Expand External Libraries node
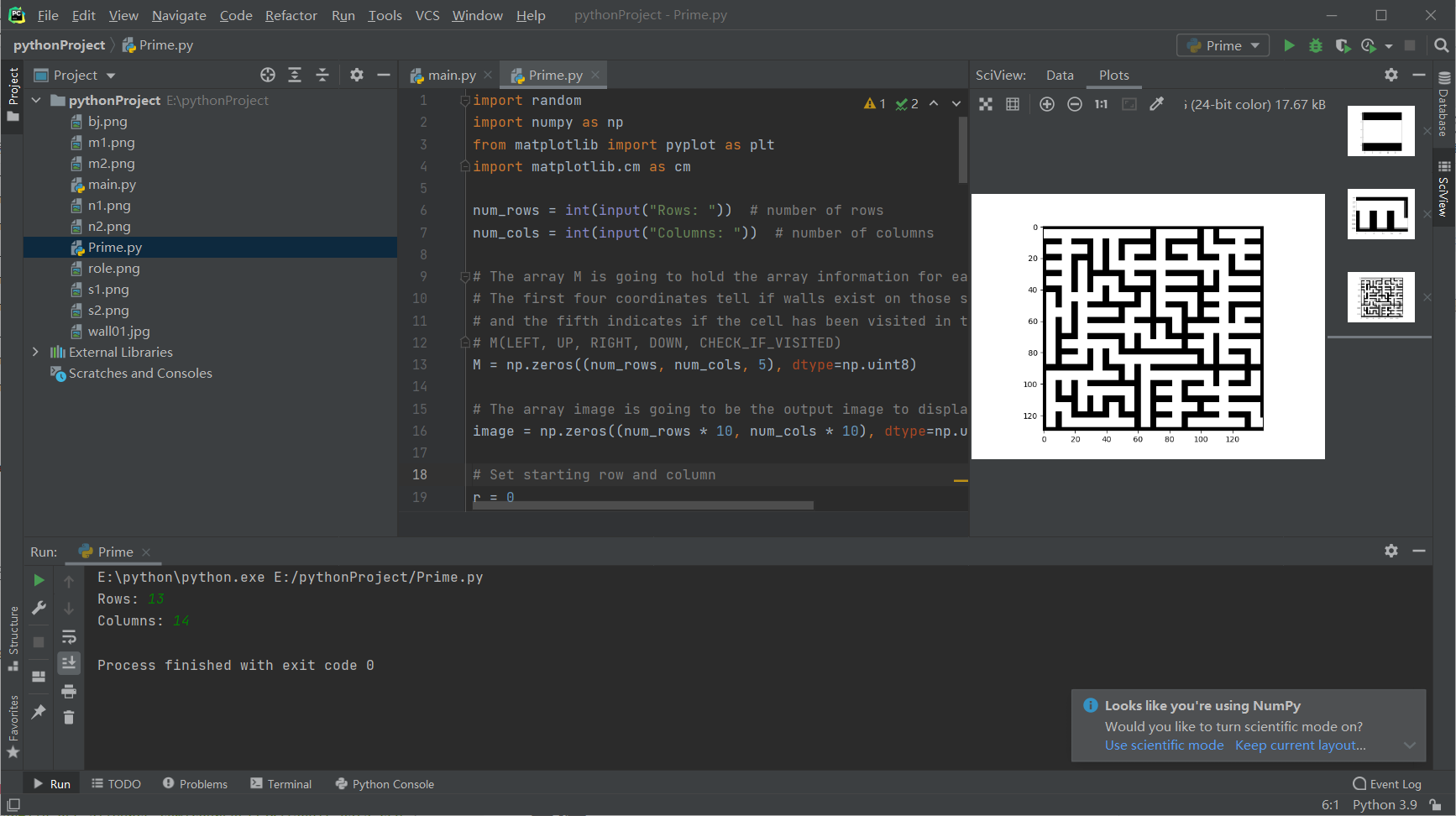 point(36,352)
